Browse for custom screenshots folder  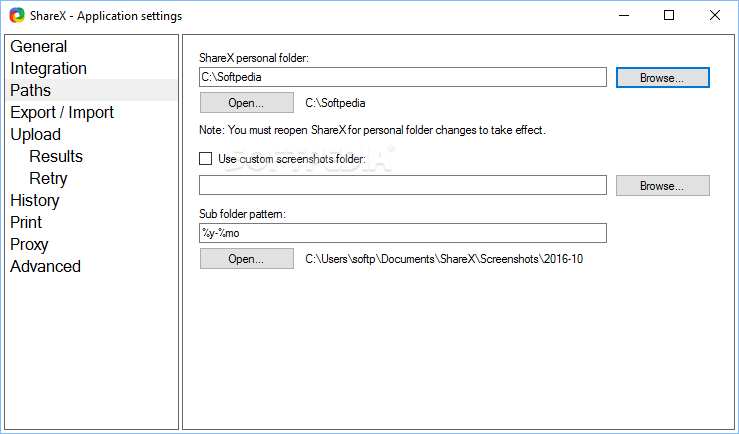(663, 186)
